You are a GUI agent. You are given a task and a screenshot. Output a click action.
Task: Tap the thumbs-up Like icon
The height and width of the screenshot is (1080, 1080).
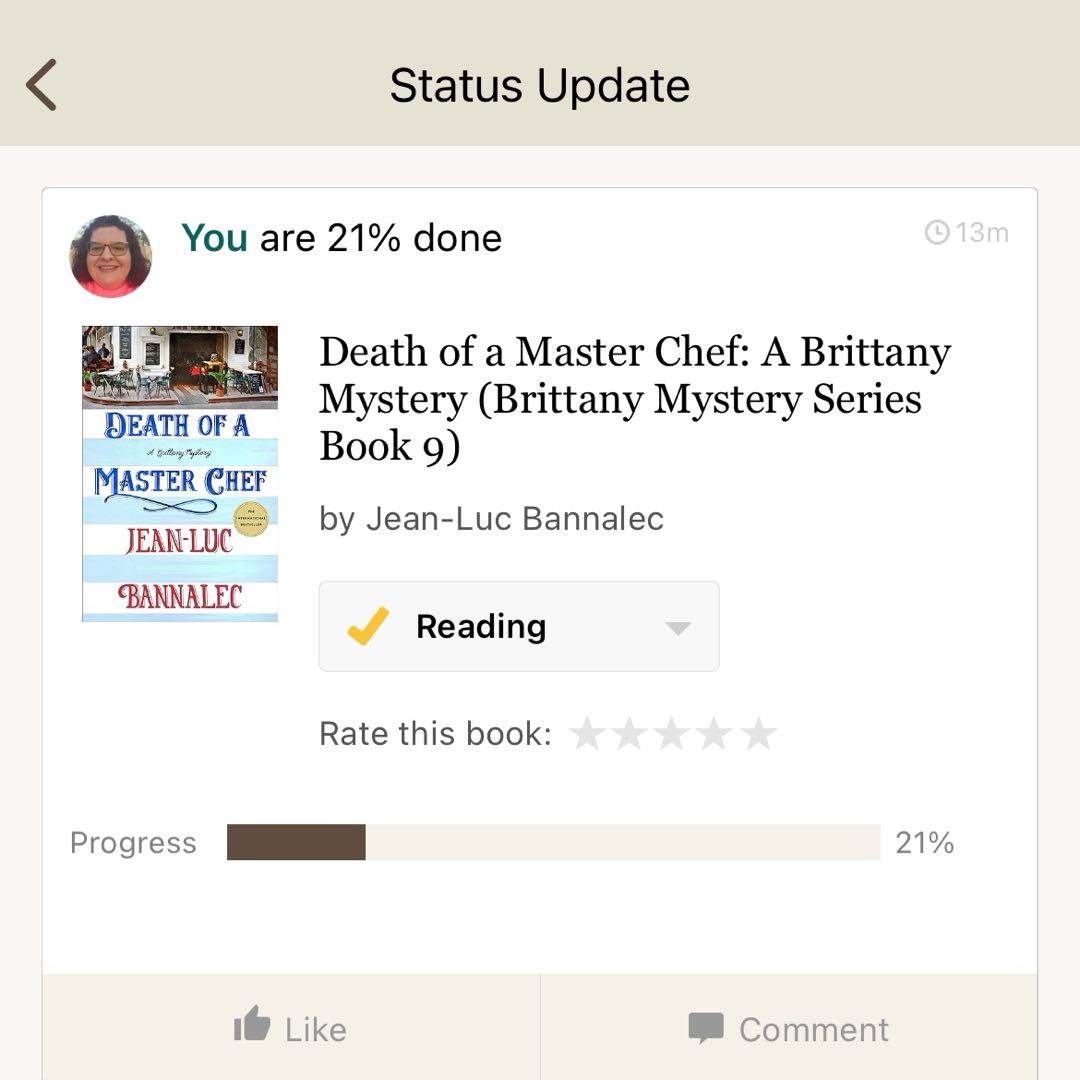pyautogui.click(x=252, y=1026)
